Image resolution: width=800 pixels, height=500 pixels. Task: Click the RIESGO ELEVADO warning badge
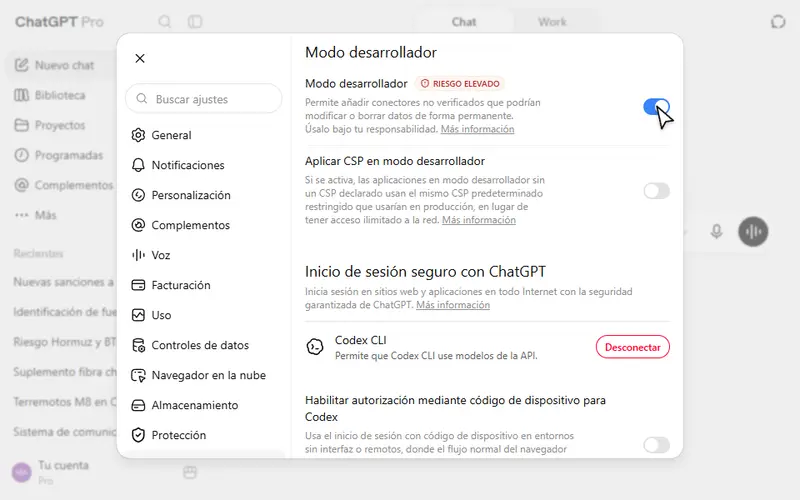(460, 84)
